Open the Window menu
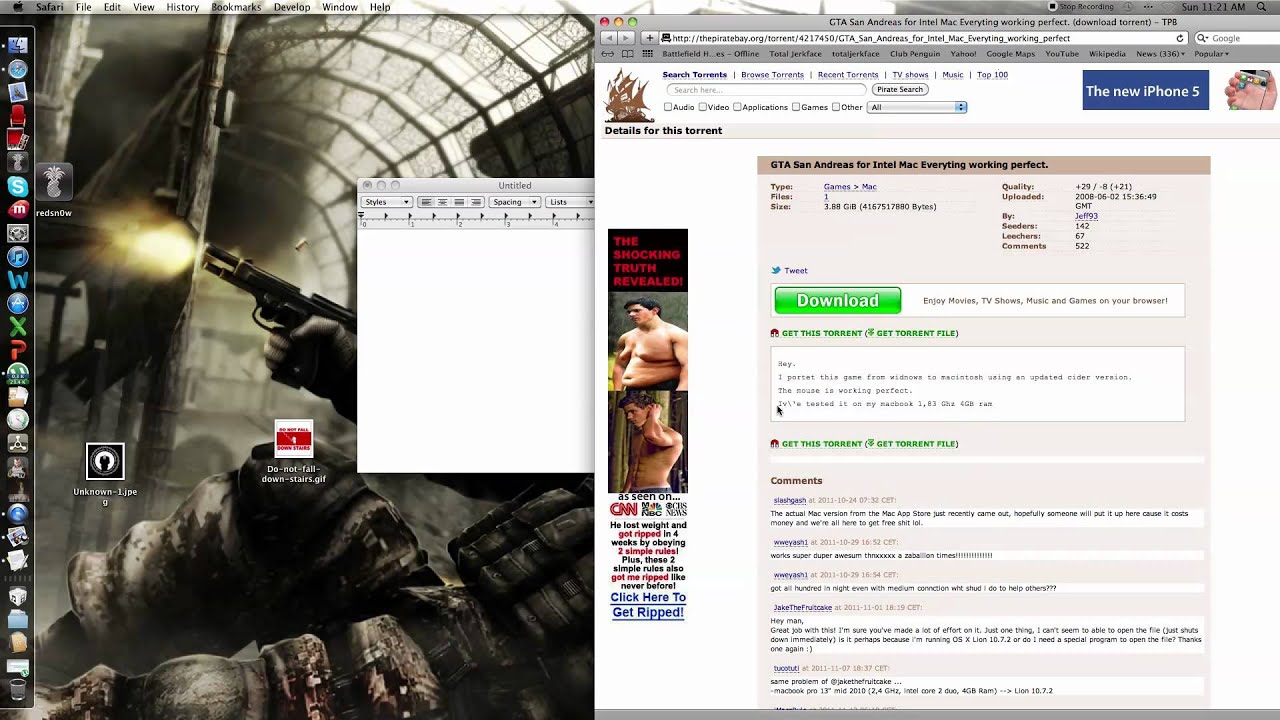 340,7
